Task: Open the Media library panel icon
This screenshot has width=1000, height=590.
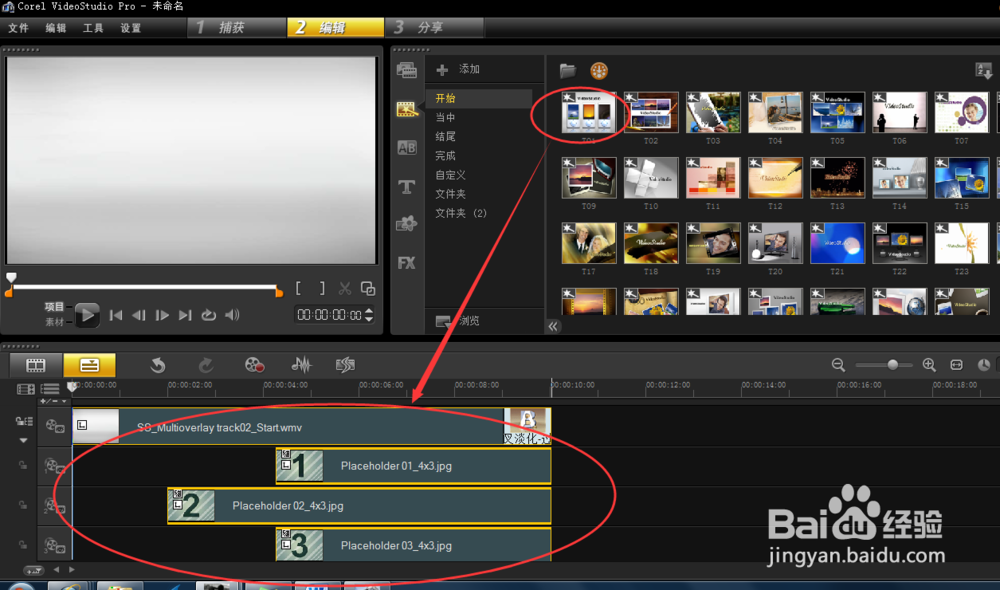Action: pyautogui.click(x=406, y=70)
